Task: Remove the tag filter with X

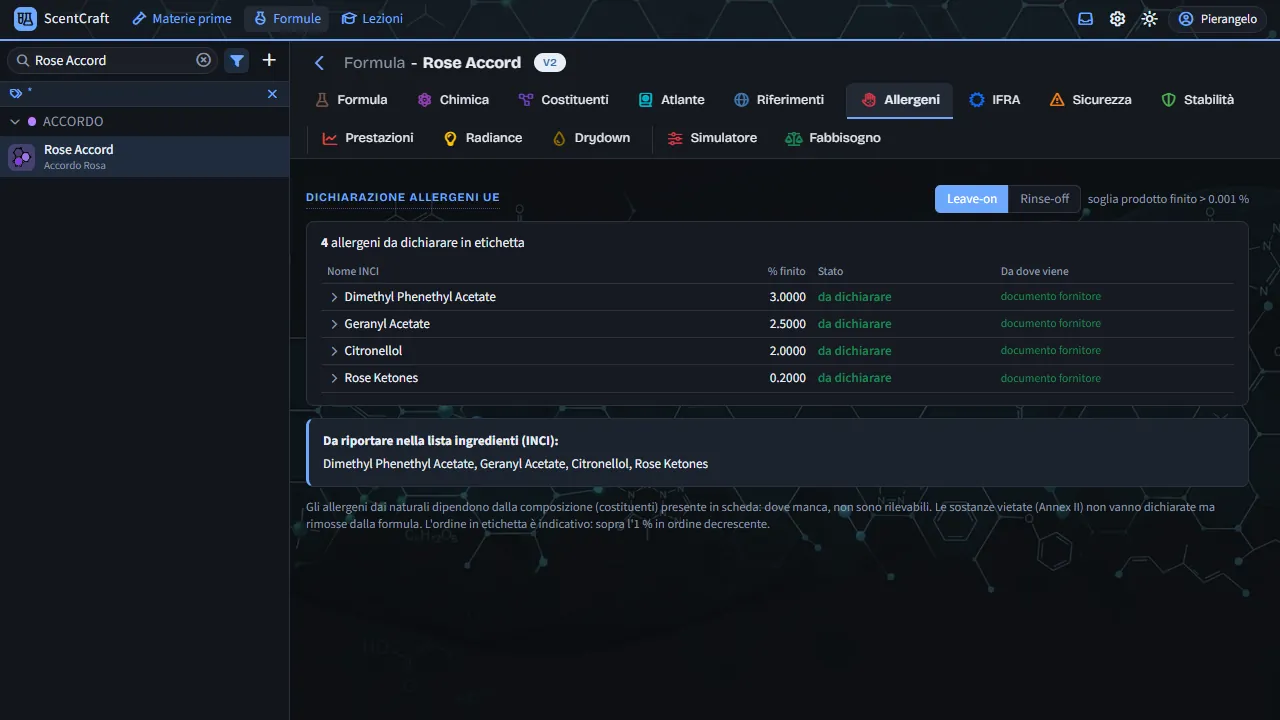Action: (x=272, y=93)
